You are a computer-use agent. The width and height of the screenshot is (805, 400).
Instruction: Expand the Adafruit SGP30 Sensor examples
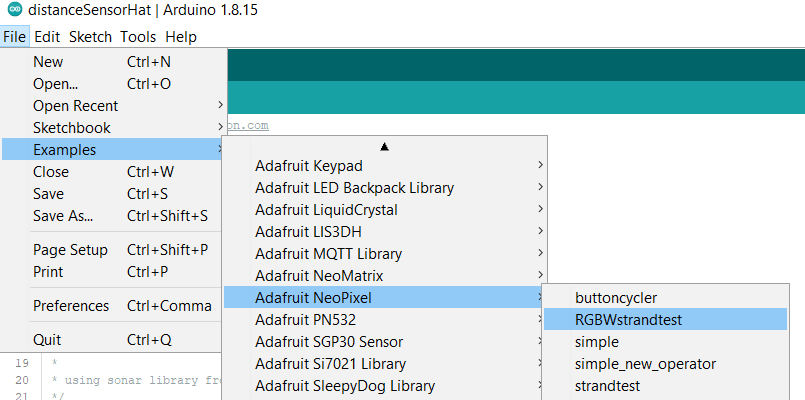pyautogui.click(x=383, y=342)
